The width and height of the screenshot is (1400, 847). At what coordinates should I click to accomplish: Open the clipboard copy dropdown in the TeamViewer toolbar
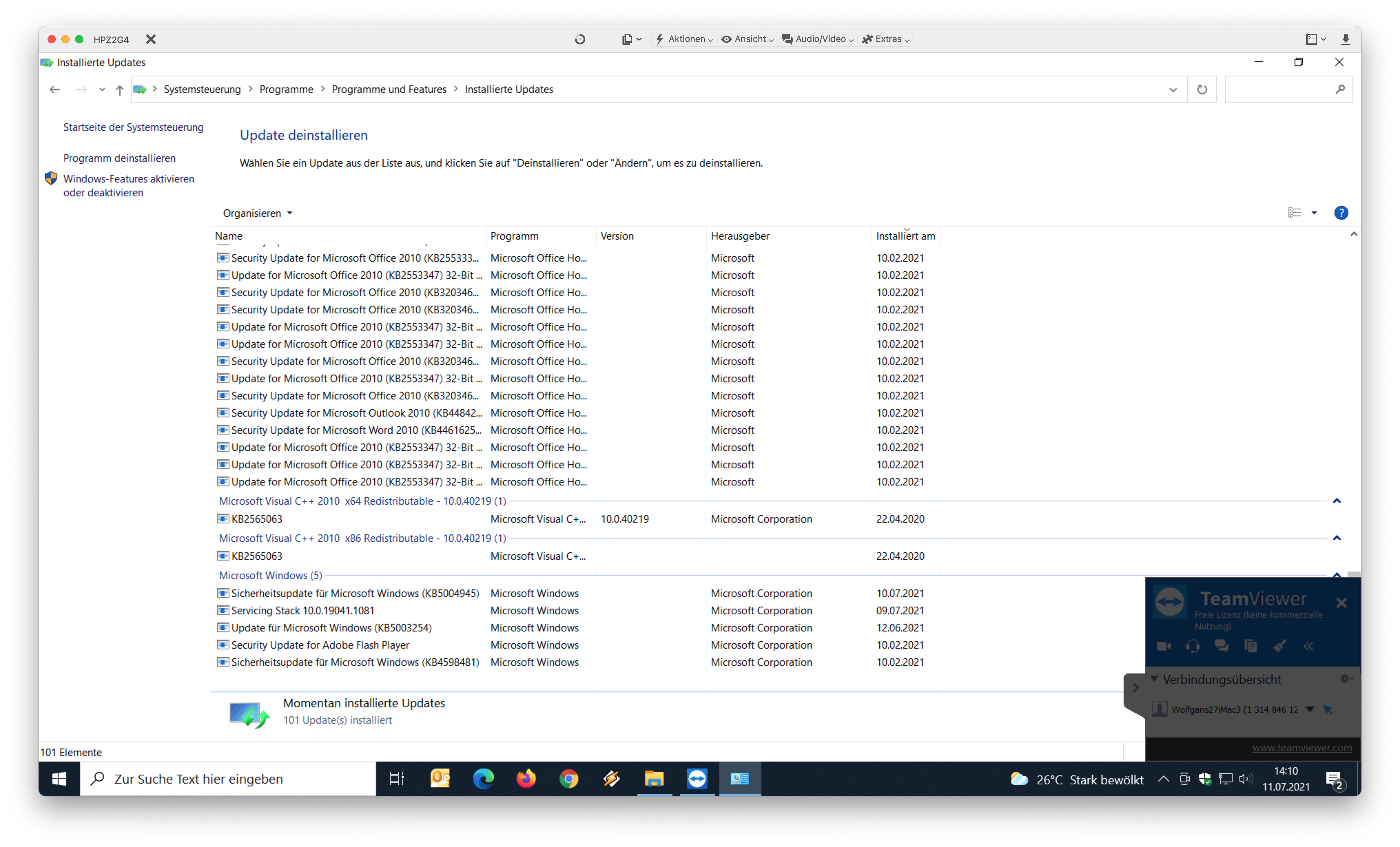(x=631, y=39)
